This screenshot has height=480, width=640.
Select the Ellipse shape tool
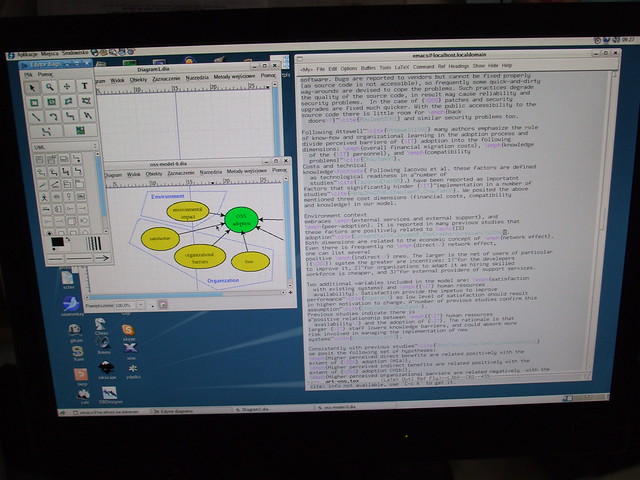51,102
